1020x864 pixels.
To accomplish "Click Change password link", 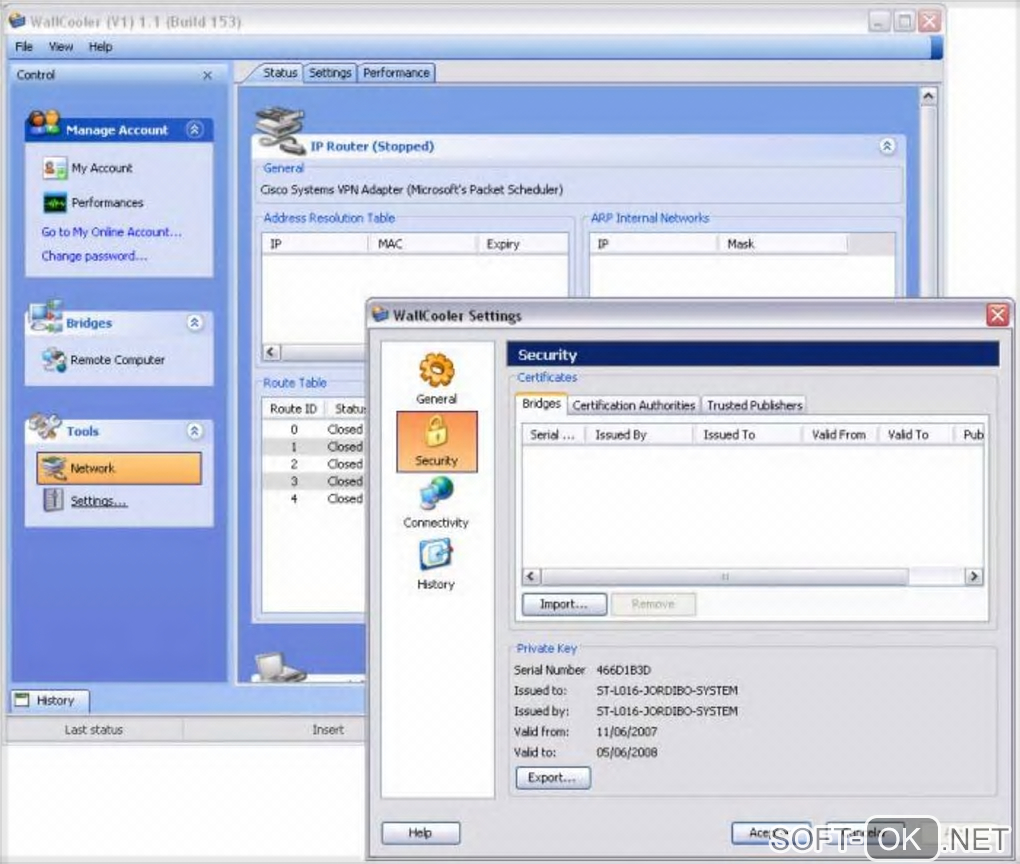I will 94,256.
